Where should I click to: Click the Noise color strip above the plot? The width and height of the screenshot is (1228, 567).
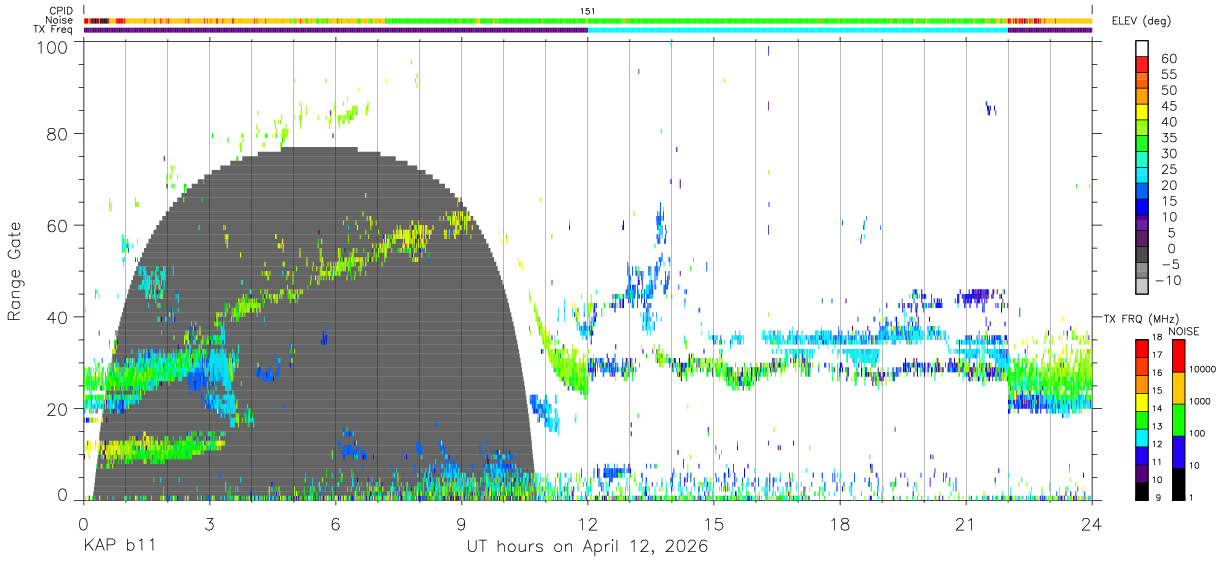588,20
